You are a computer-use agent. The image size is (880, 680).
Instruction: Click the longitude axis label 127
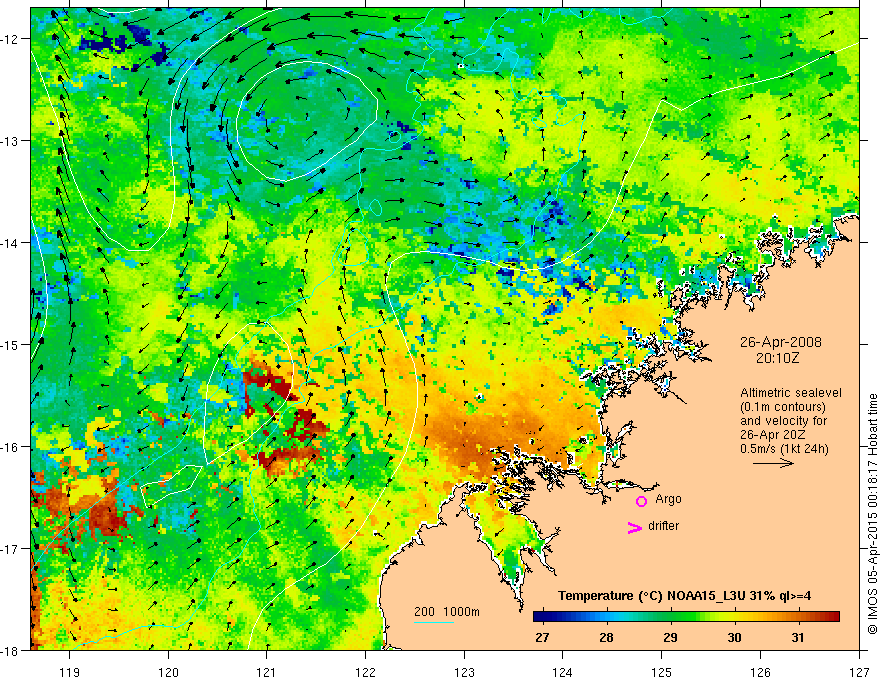859,672
